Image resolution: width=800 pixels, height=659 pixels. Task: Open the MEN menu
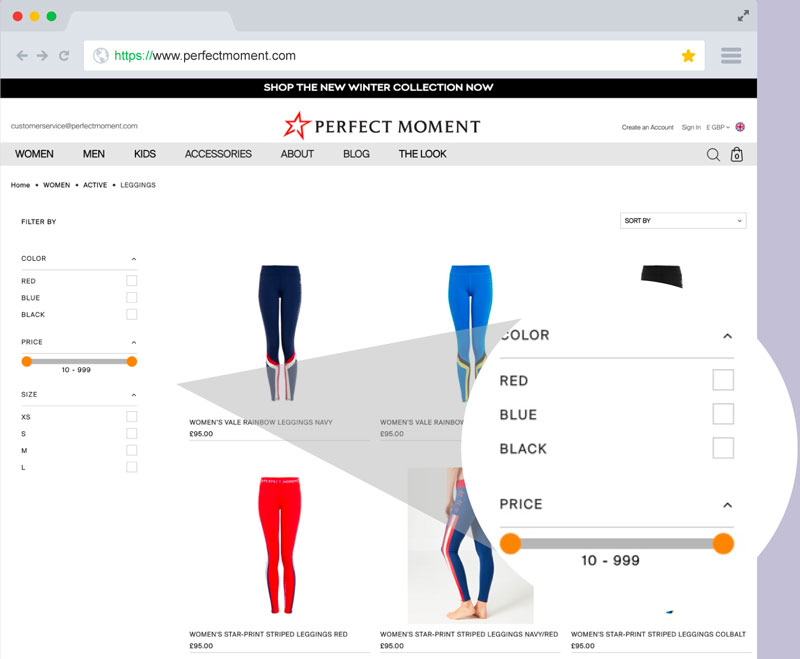(x=94, y=154)
